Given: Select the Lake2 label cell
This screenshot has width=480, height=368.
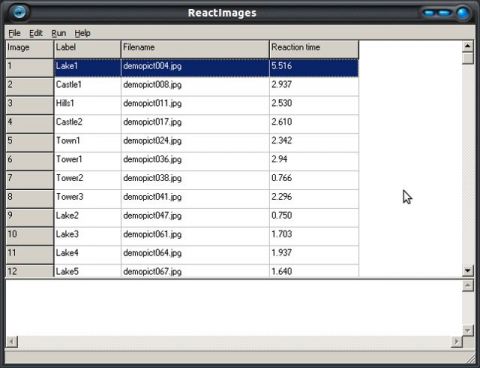Looking at the screenshot, I should (x=88, y=218).
